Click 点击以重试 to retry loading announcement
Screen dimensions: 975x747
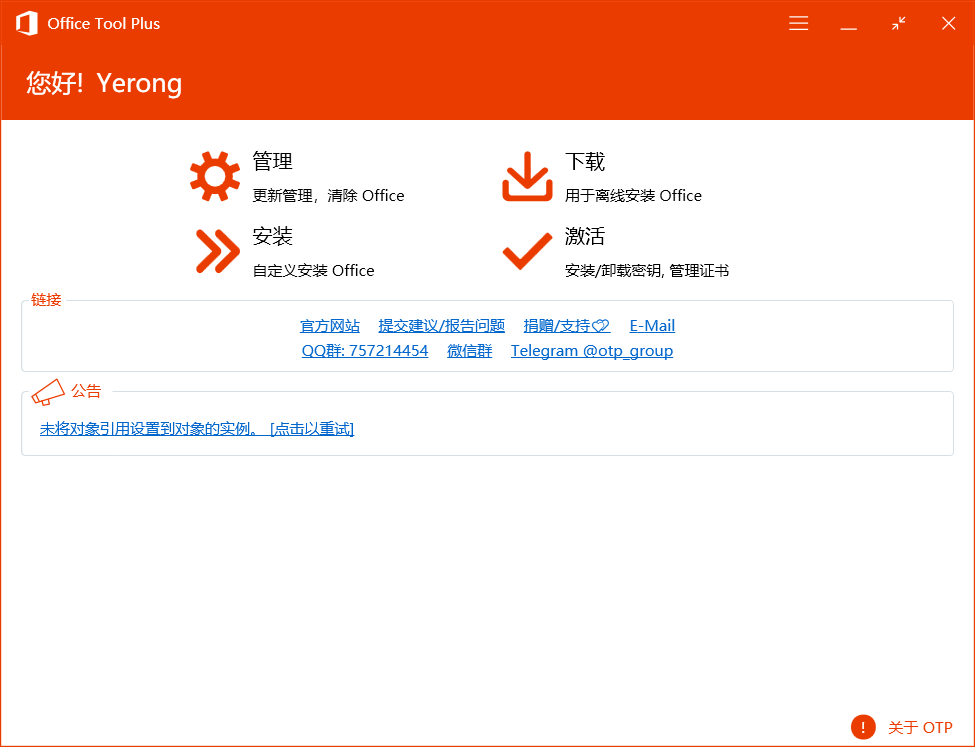[x=312, y=429]
